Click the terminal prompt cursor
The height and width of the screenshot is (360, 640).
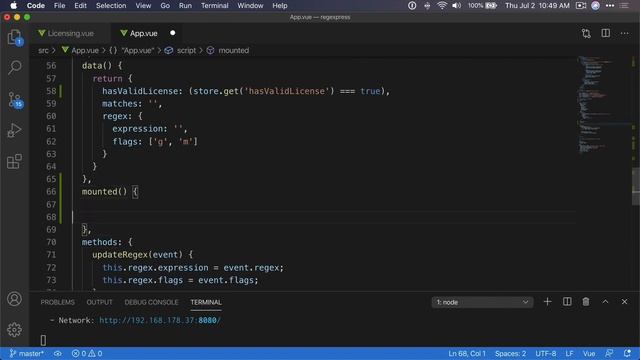point(43,340)
